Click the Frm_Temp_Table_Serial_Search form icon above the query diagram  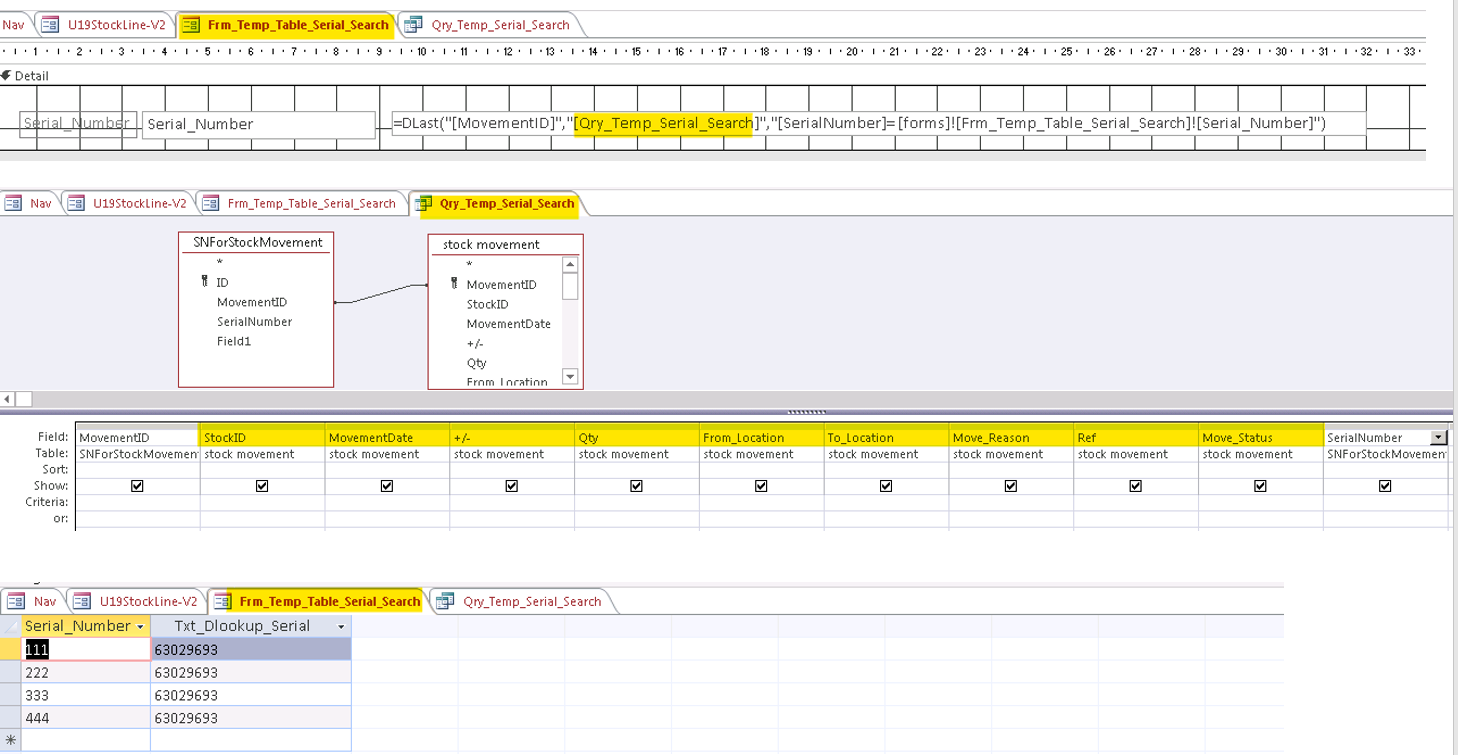pos(211,203)
